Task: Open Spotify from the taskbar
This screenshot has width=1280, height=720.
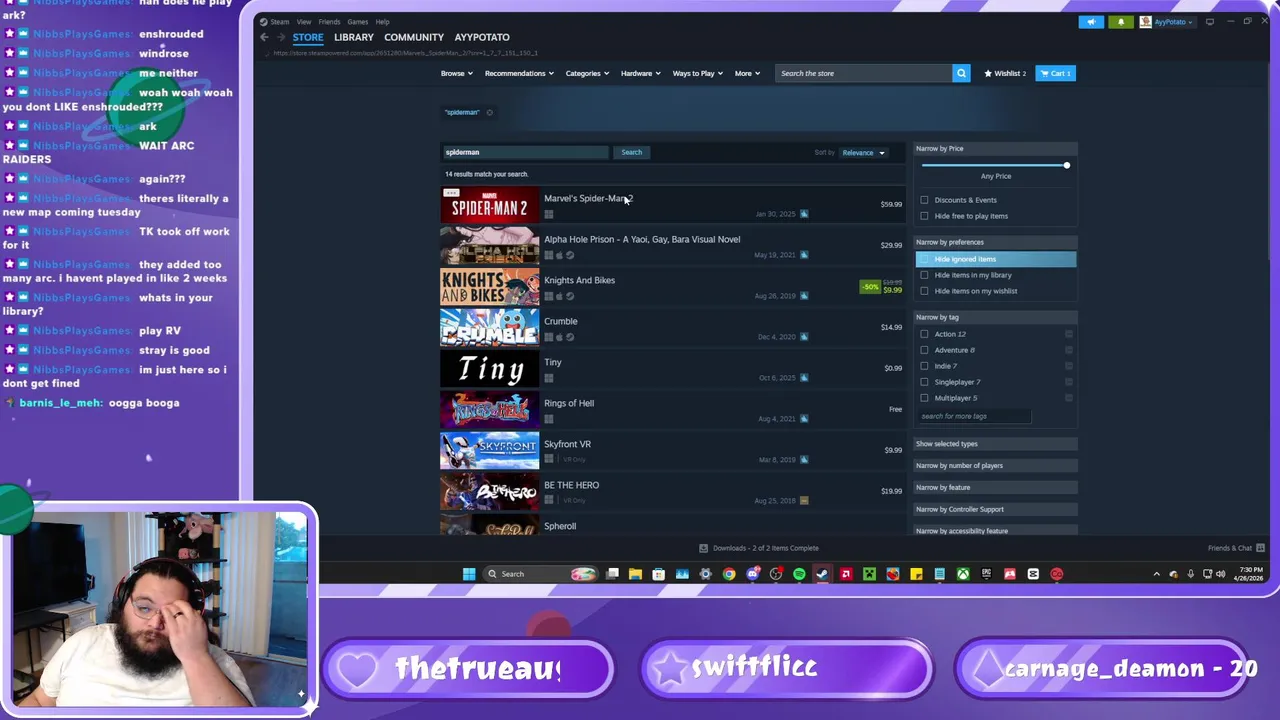Action: click(x=799, y=574)
